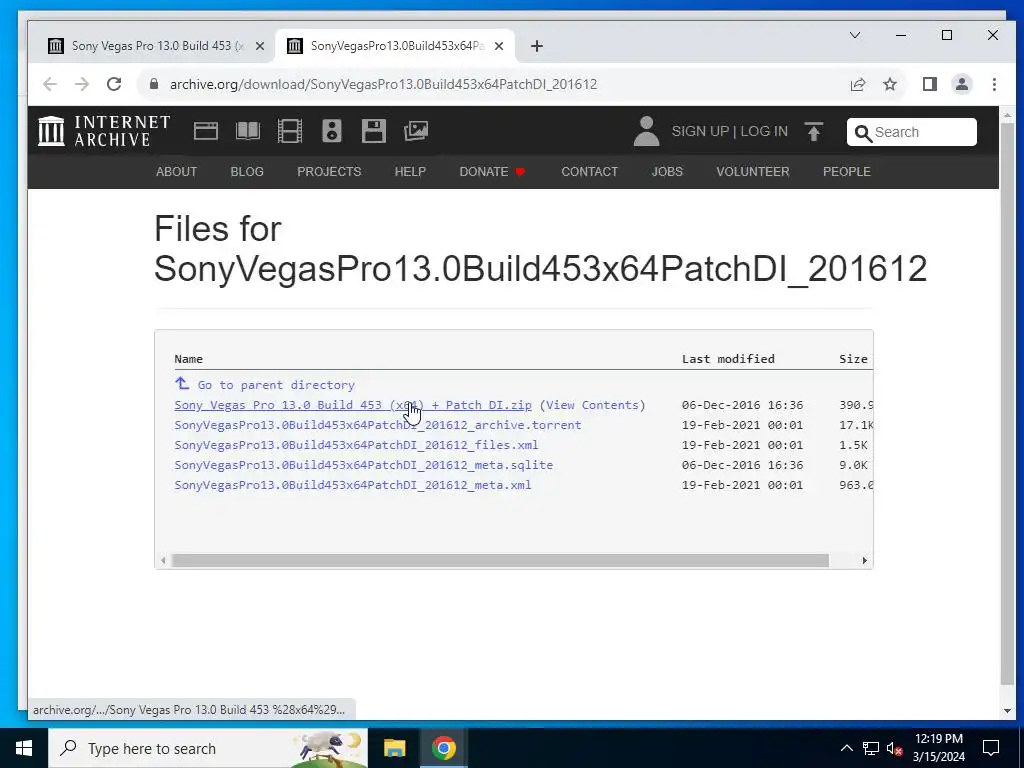Close the active SonyVegasPro13.0Build453x64 tab
Screen dimensions: 1024x768
point(499,46)
